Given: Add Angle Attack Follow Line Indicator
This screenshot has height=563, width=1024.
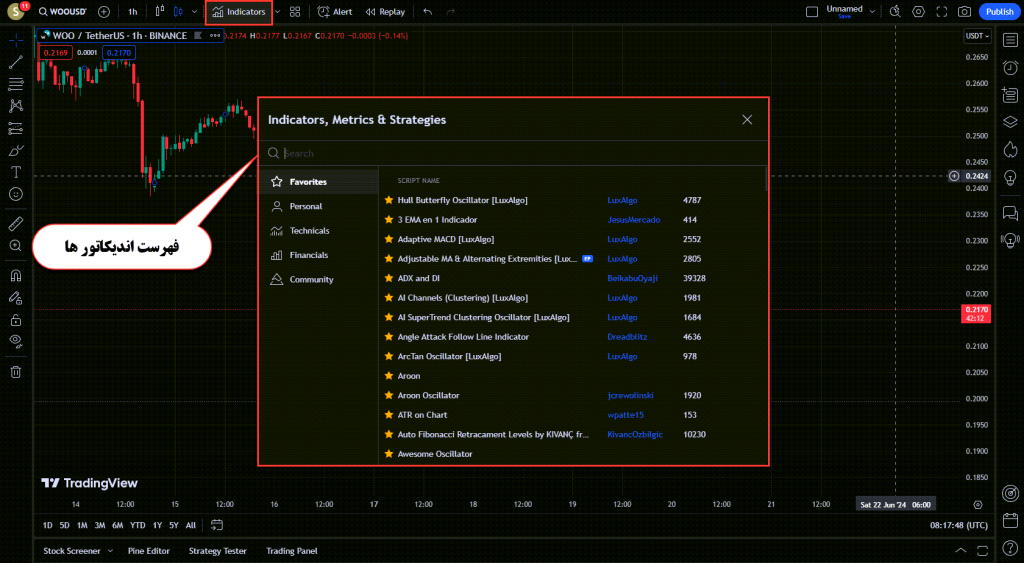Looking at the screenshot, I should [463, 337].
